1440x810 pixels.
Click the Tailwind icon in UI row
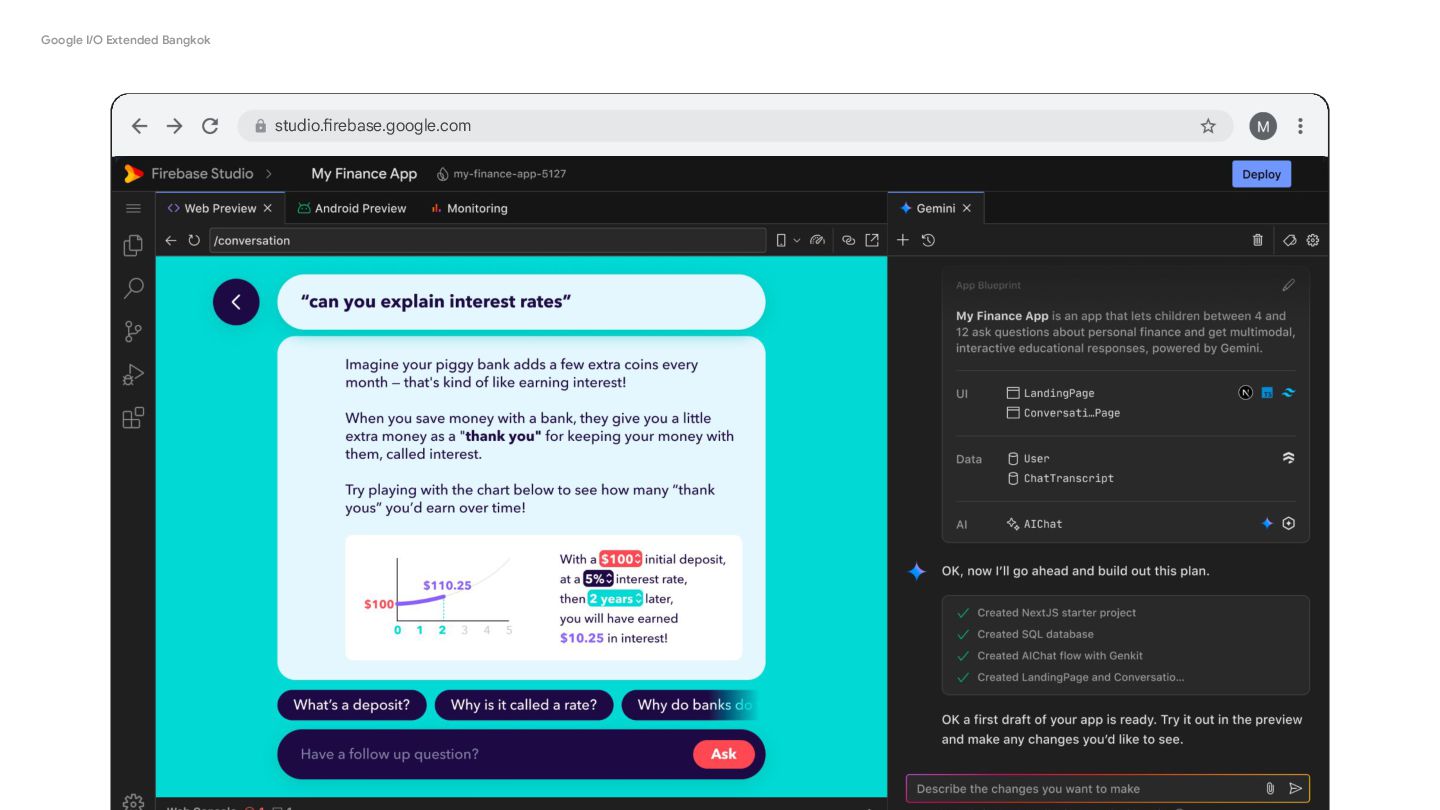(1289, 393)
